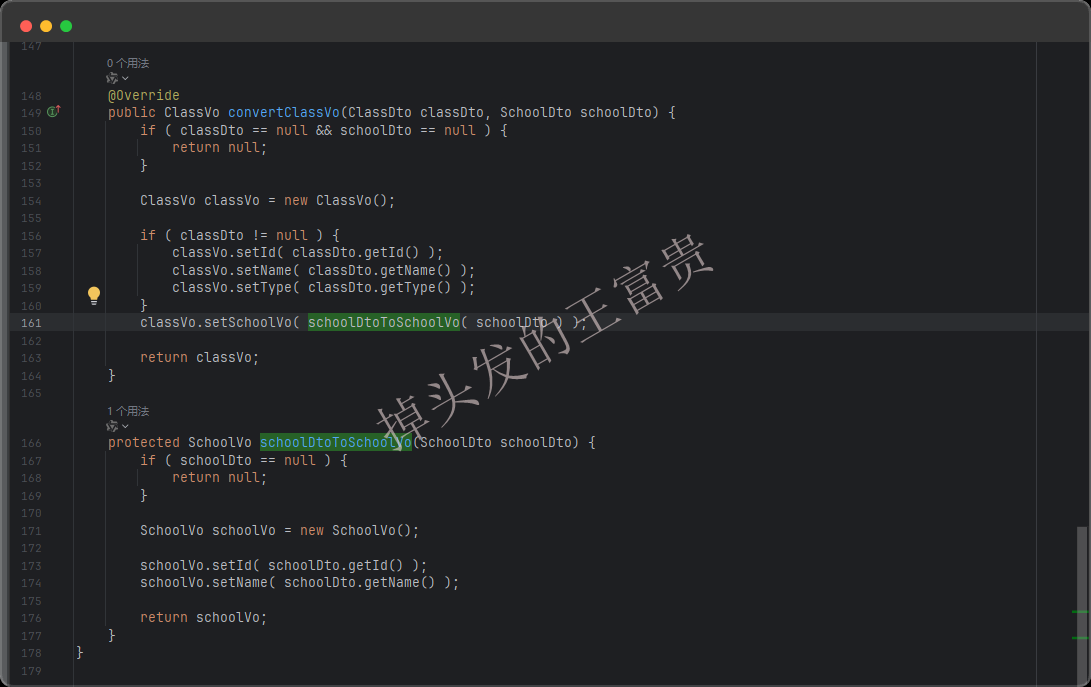
Task: Click line number 178 in the gutter
Action: (31, 653)
